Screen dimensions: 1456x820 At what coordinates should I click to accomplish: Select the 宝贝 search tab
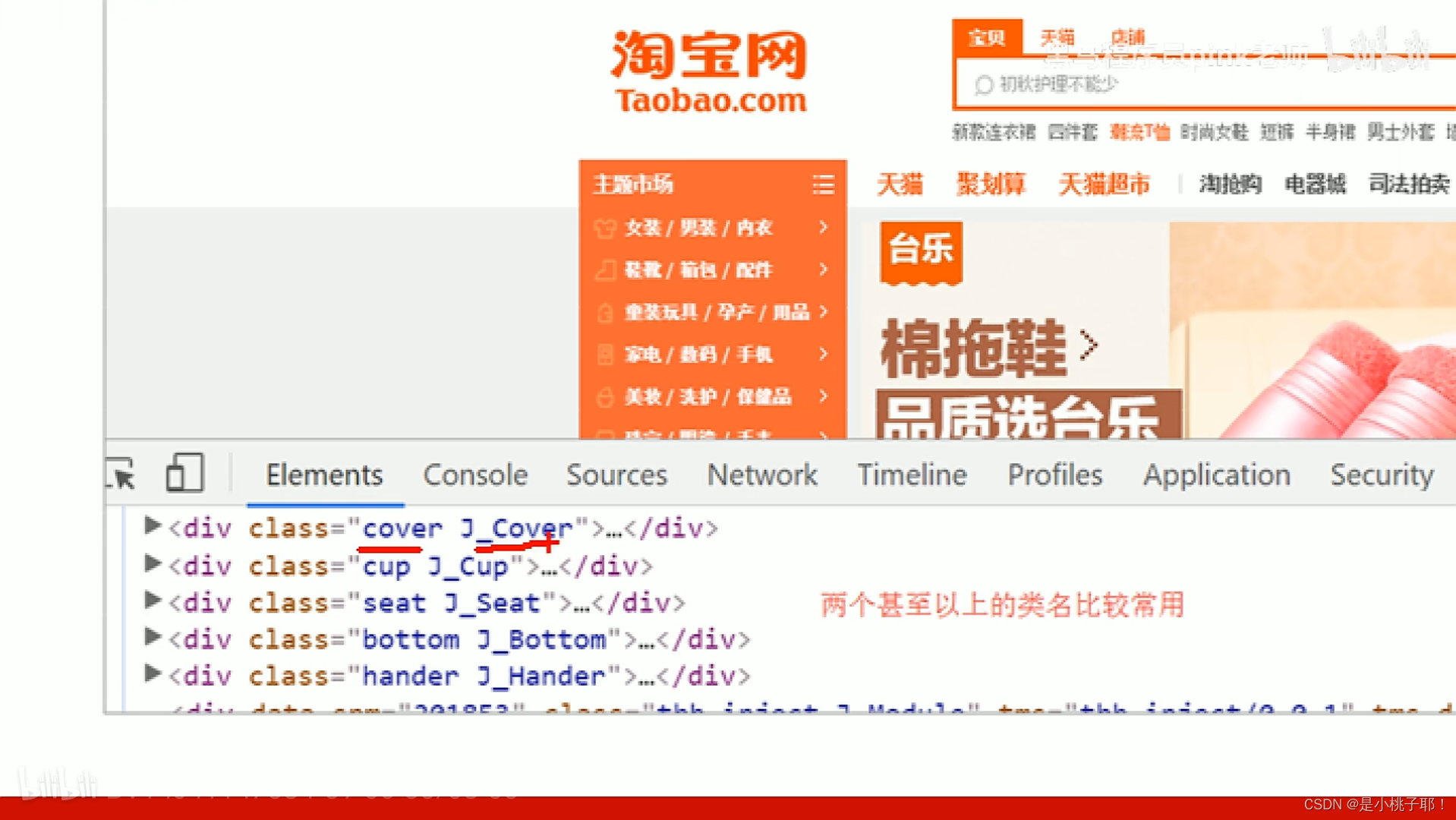[x=987, y=37]
